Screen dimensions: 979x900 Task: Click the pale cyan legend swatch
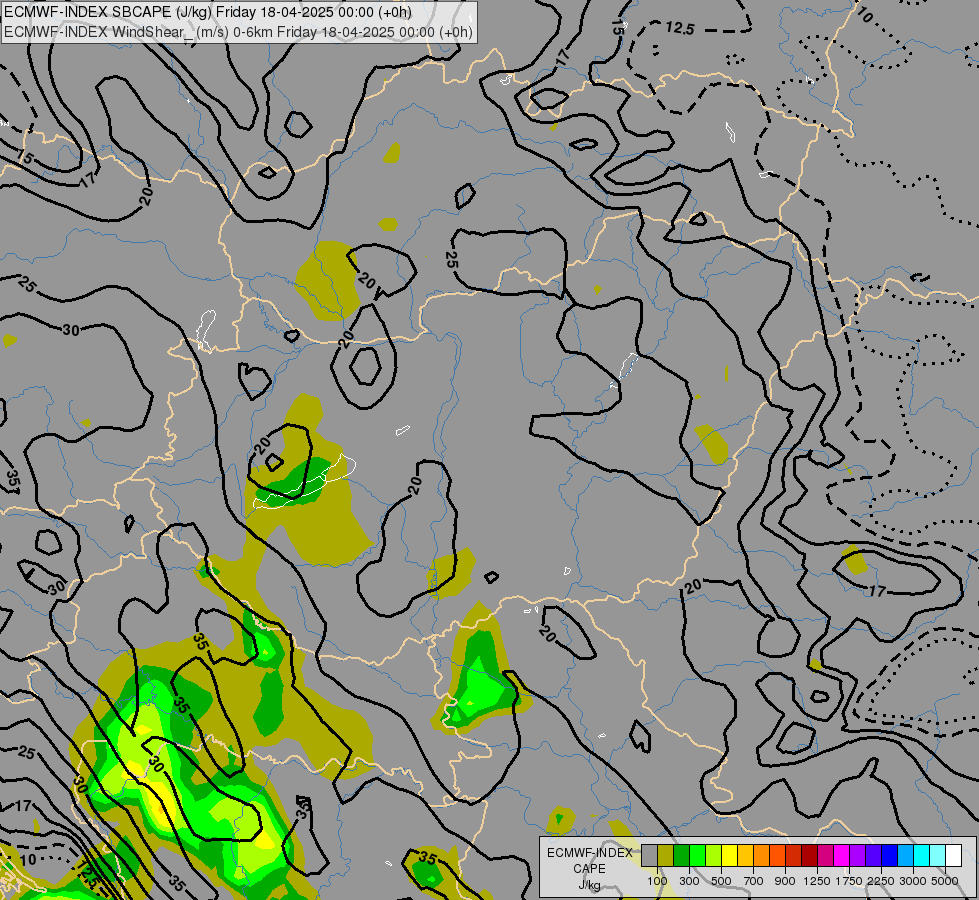[938, 855]
